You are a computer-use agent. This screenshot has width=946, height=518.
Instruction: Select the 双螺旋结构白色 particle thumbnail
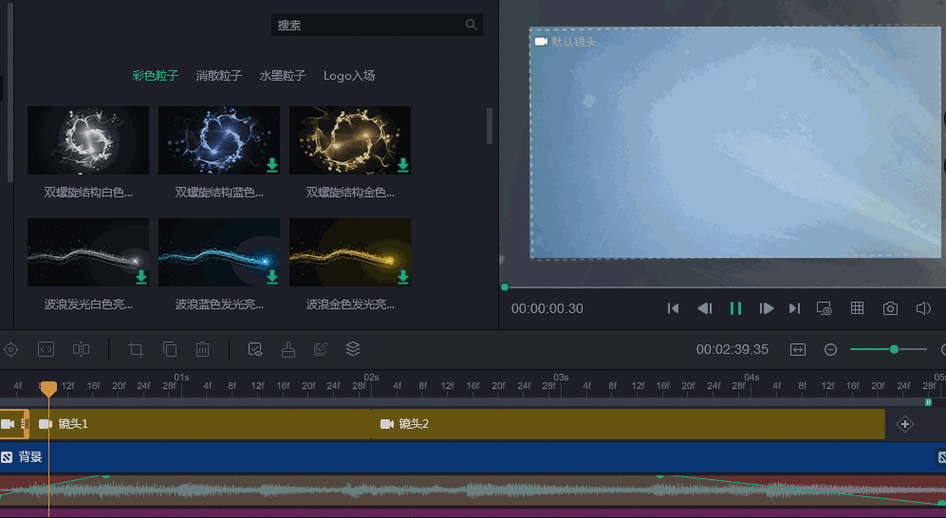point(88,141)
